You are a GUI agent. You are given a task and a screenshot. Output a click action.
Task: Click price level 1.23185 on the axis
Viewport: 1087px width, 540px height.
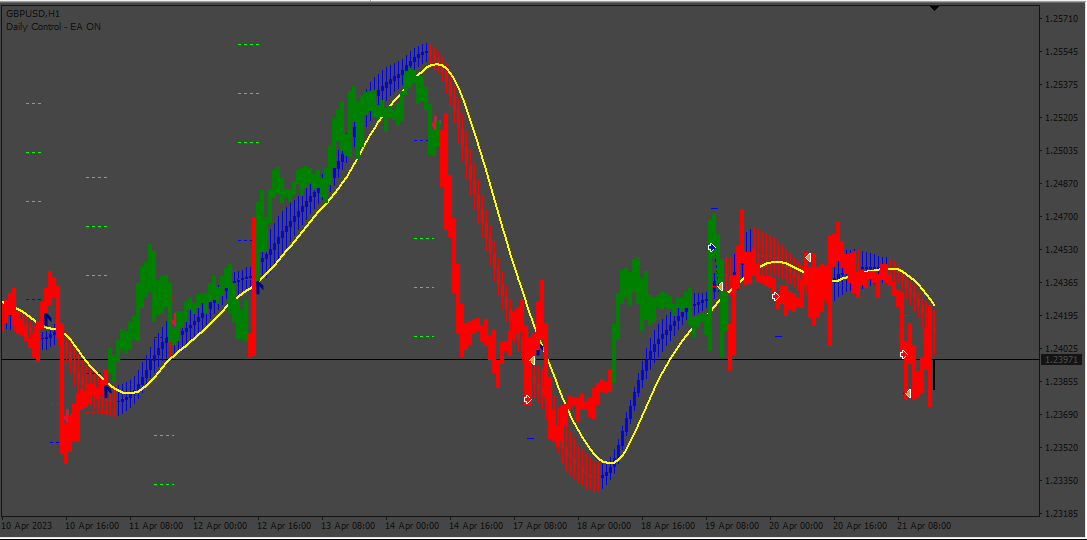1061,514
